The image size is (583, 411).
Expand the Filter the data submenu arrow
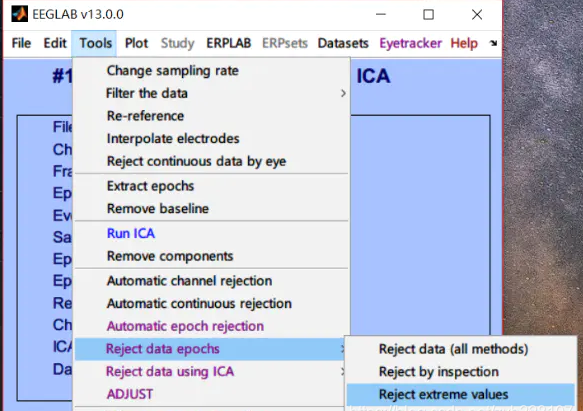(x=343, y=93)
